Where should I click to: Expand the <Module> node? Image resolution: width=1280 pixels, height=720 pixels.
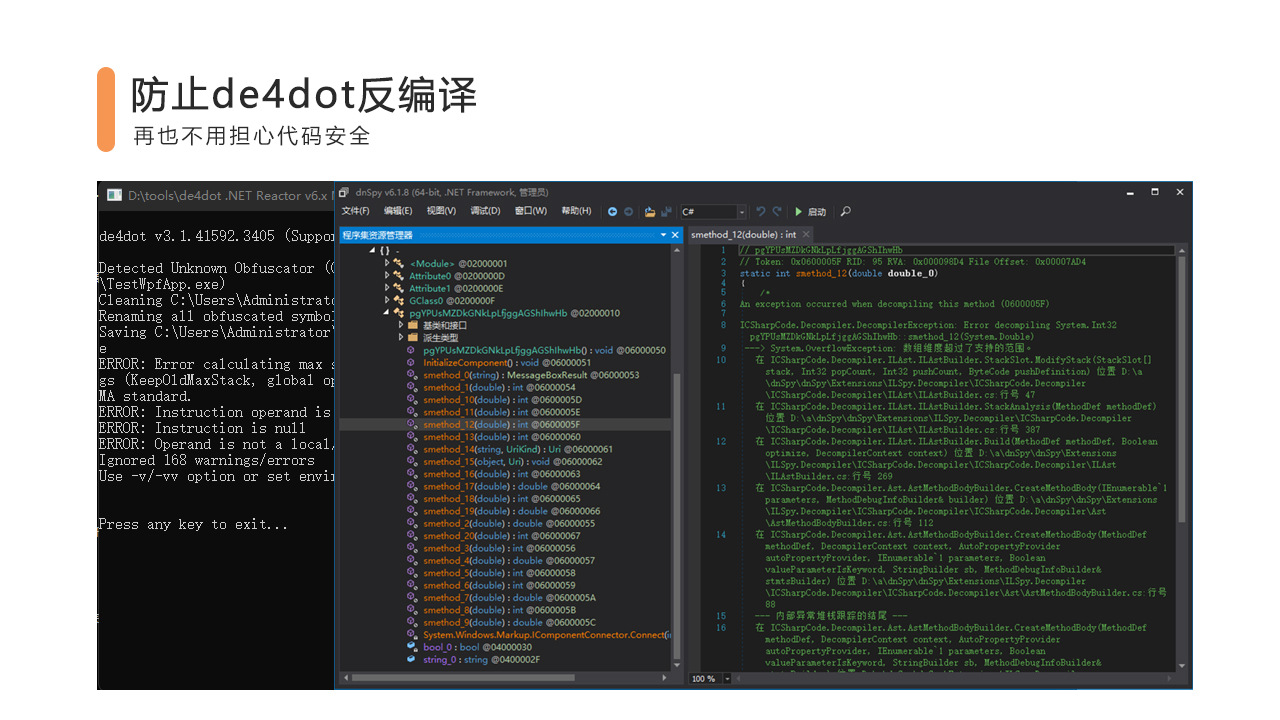click(x=387, y=263)
